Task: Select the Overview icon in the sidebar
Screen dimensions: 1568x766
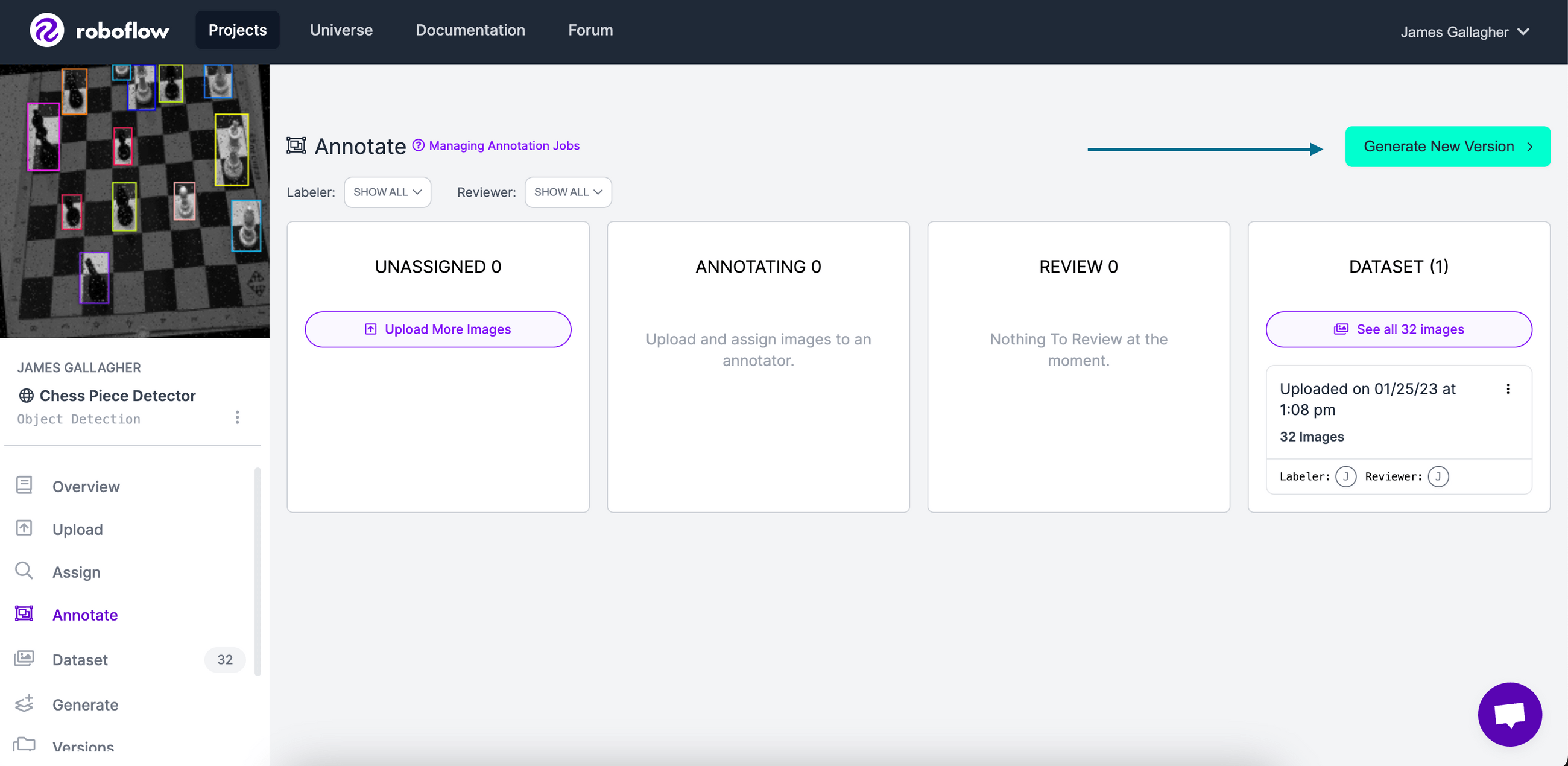Action: (x=24, y=486)
